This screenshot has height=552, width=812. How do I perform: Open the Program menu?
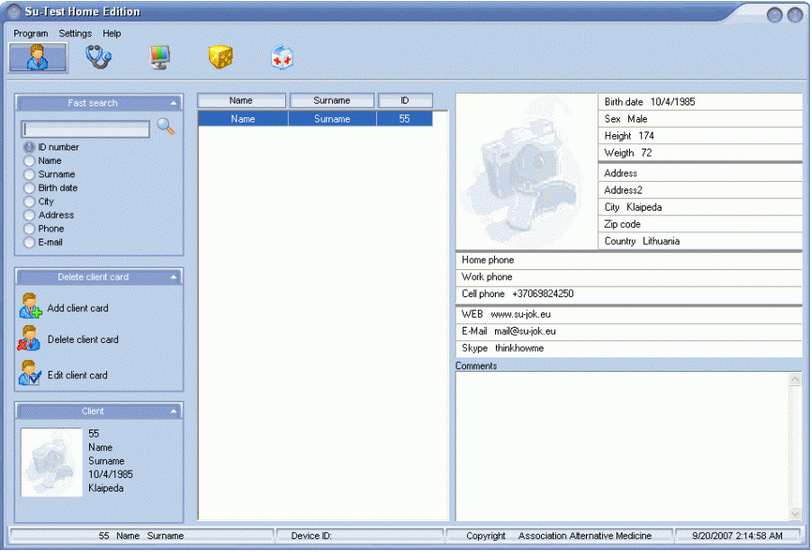tap(30, 33)
